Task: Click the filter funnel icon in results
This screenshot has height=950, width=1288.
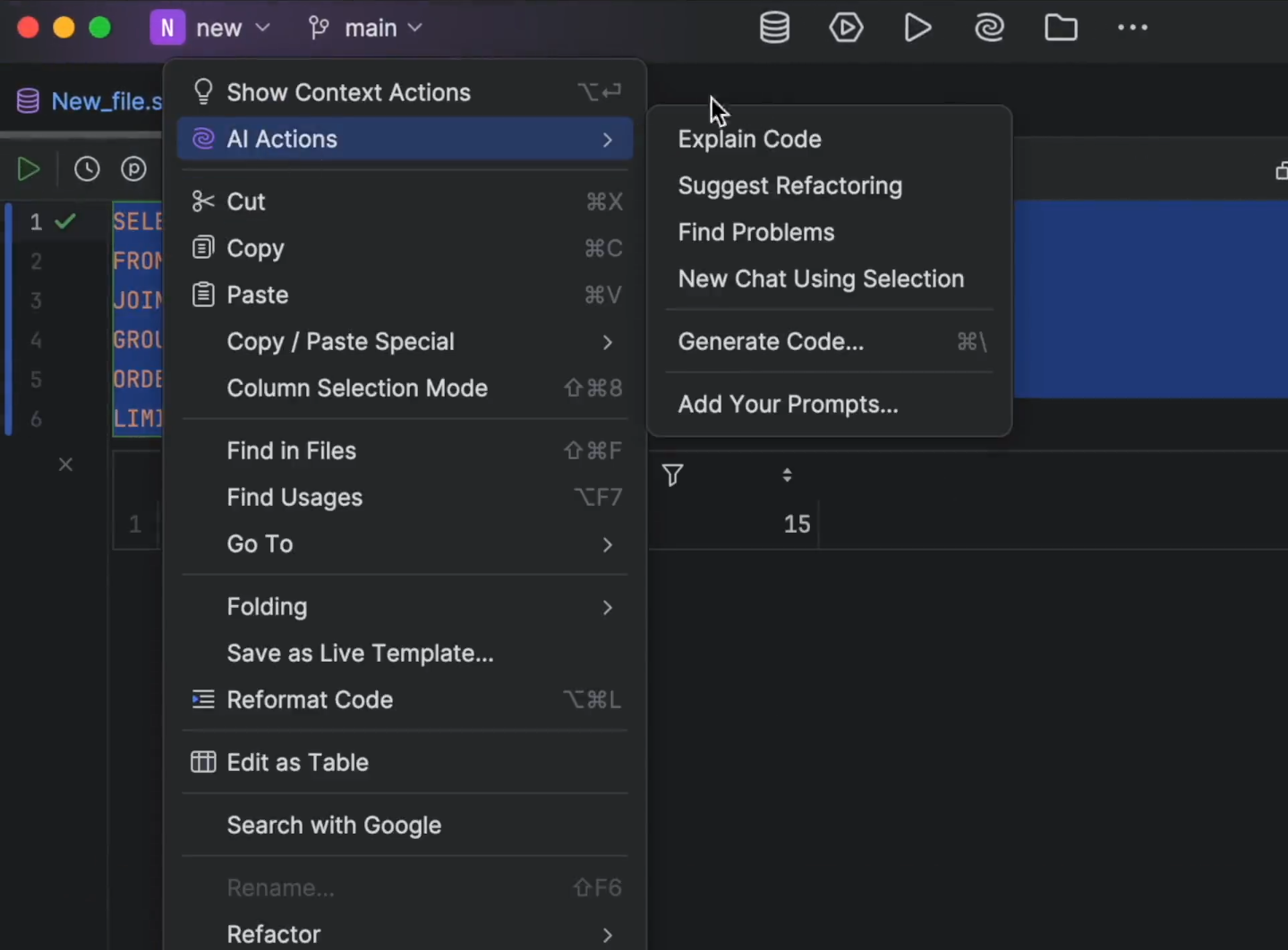Action: coord(672,475)
